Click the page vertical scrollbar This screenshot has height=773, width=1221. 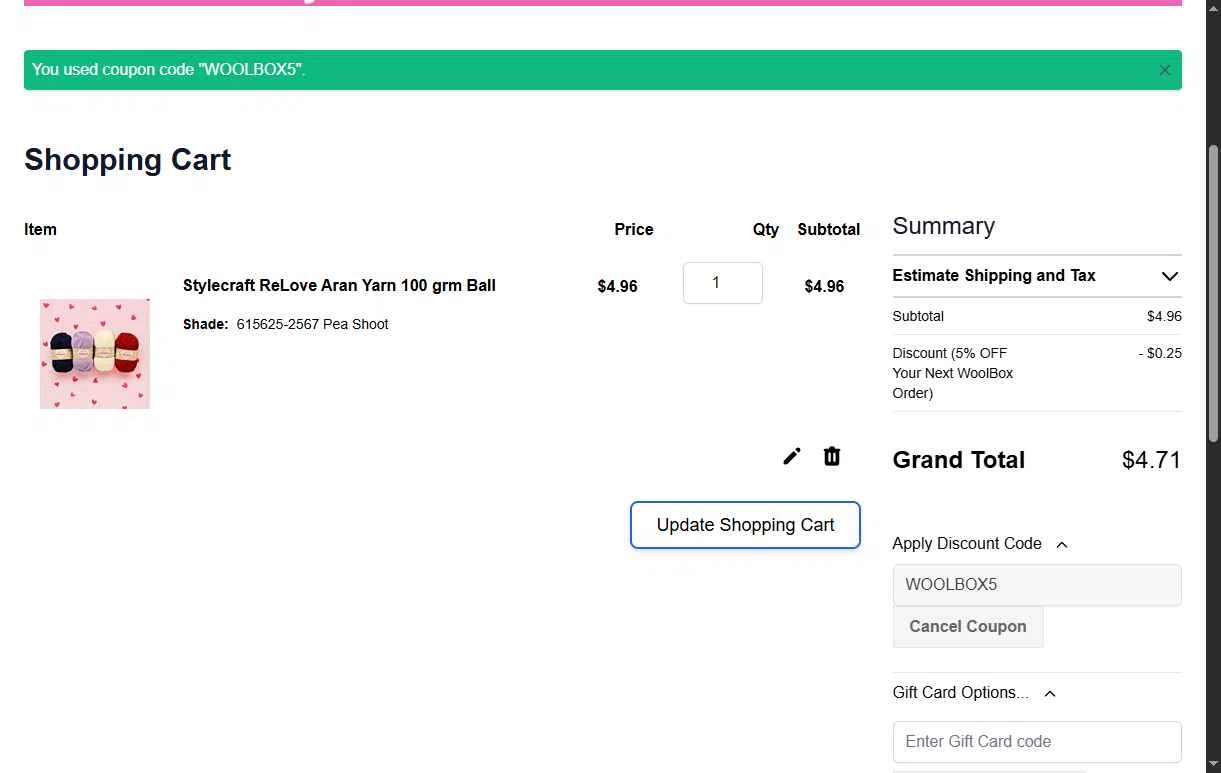(1214, 295)
